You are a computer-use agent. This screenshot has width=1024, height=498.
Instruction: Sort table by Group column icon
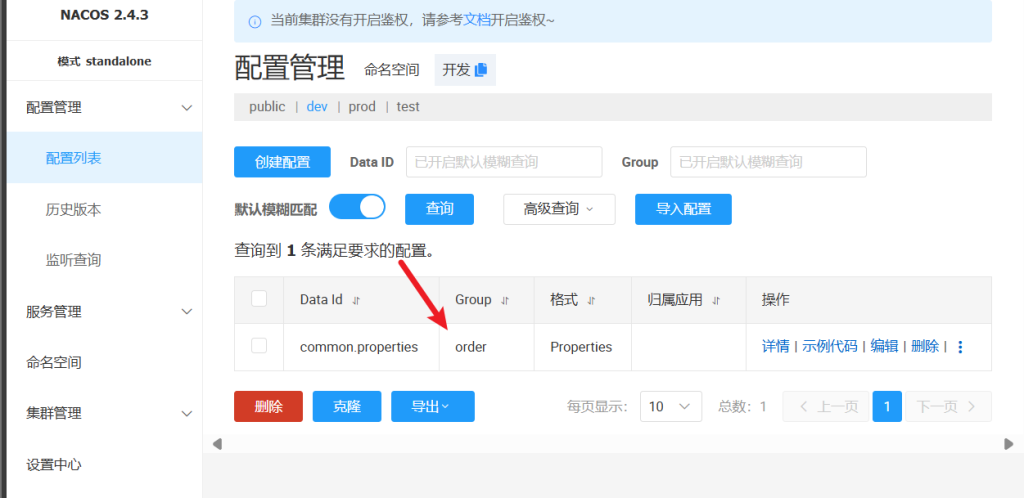(505, 300)
